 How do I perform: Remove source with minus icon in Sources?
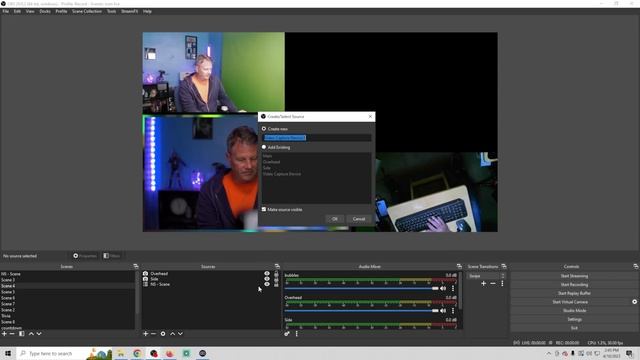[x=153, y=334]
